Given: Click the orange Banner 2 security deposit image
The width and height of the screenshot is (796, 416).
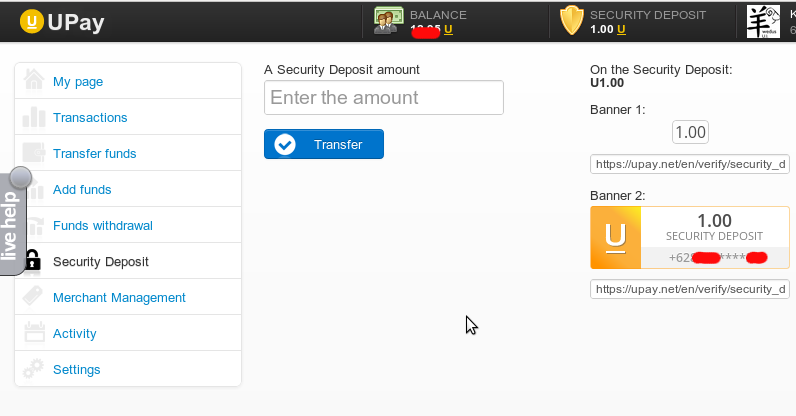Looking at the screenshot, I should [x=689, y=238].
